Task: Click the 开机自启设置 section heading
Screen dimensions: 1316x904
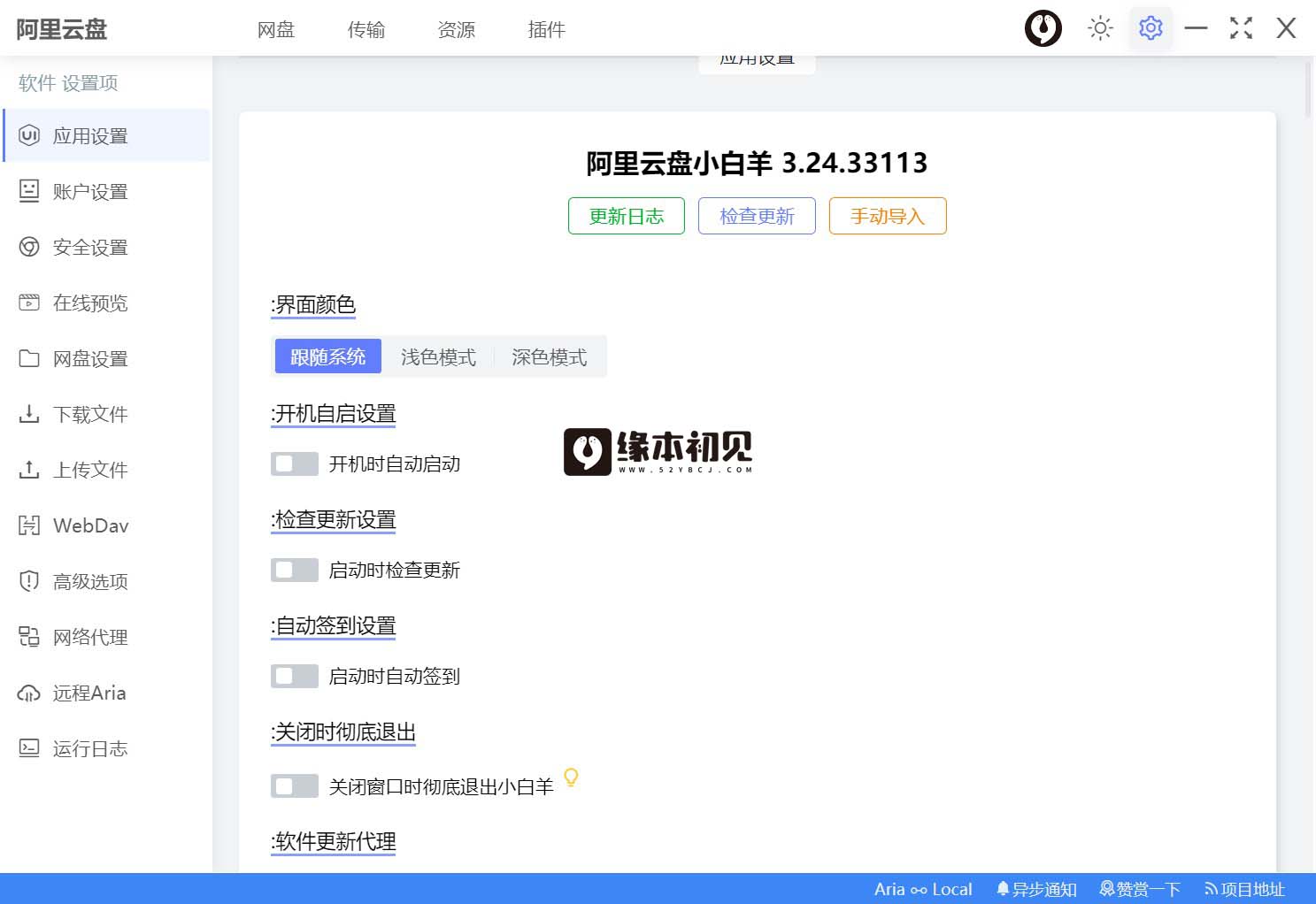Action: pos(334,413)
